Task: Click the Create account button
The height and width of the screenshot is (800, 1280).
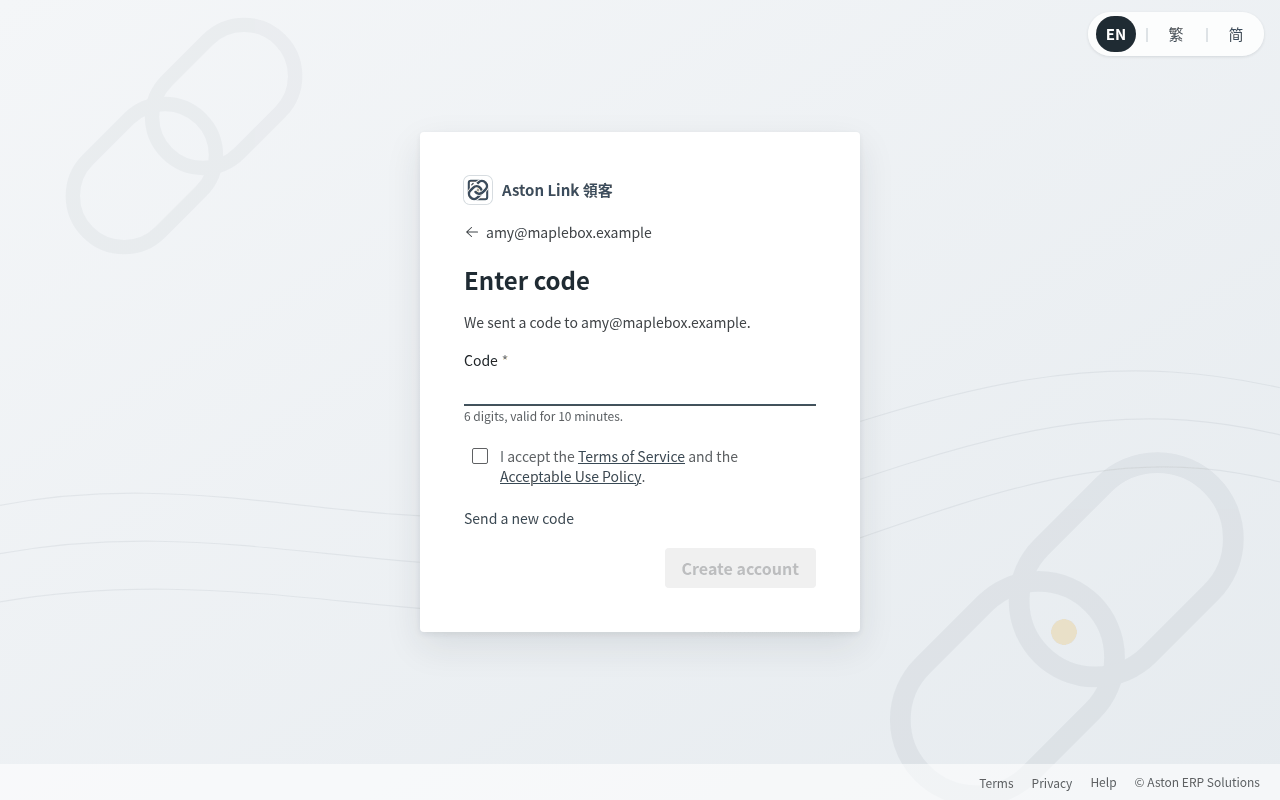Action: pos(740,568)
